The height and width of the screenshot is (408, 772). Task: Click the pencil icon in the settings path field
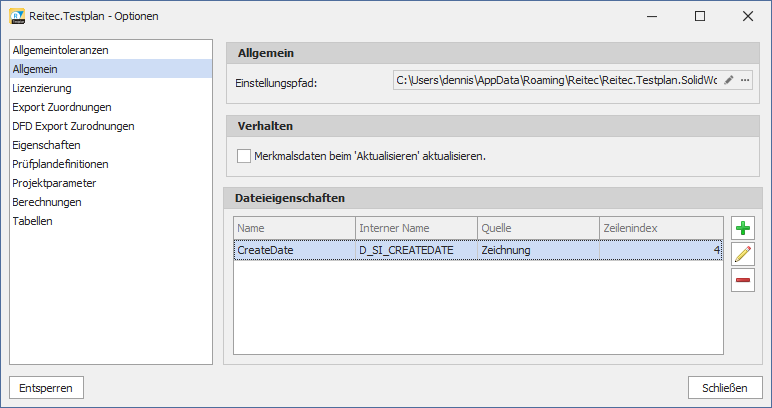729,80
